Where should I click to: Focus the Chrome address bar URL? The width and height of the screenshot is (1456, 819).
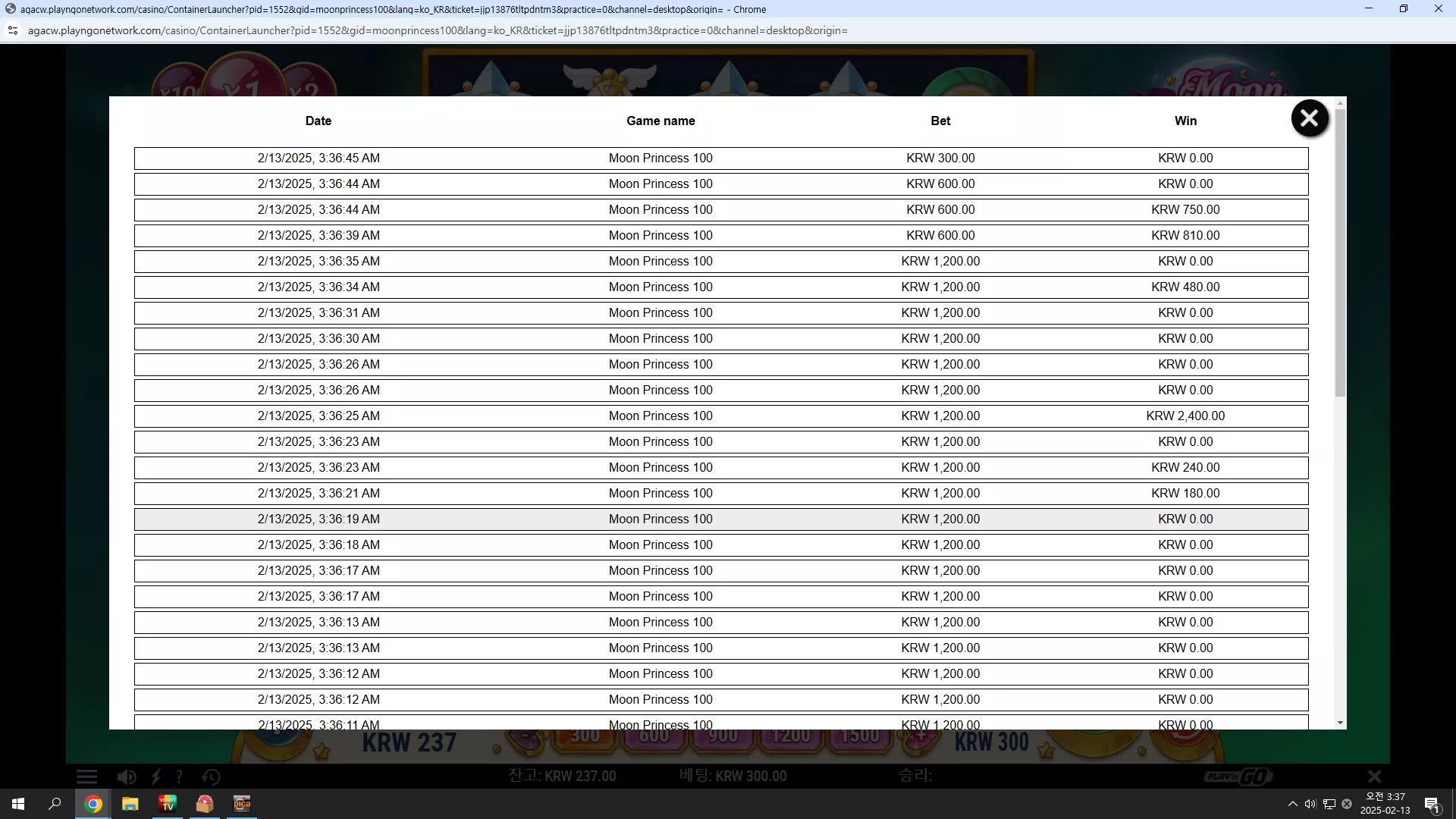pos(438,30)
